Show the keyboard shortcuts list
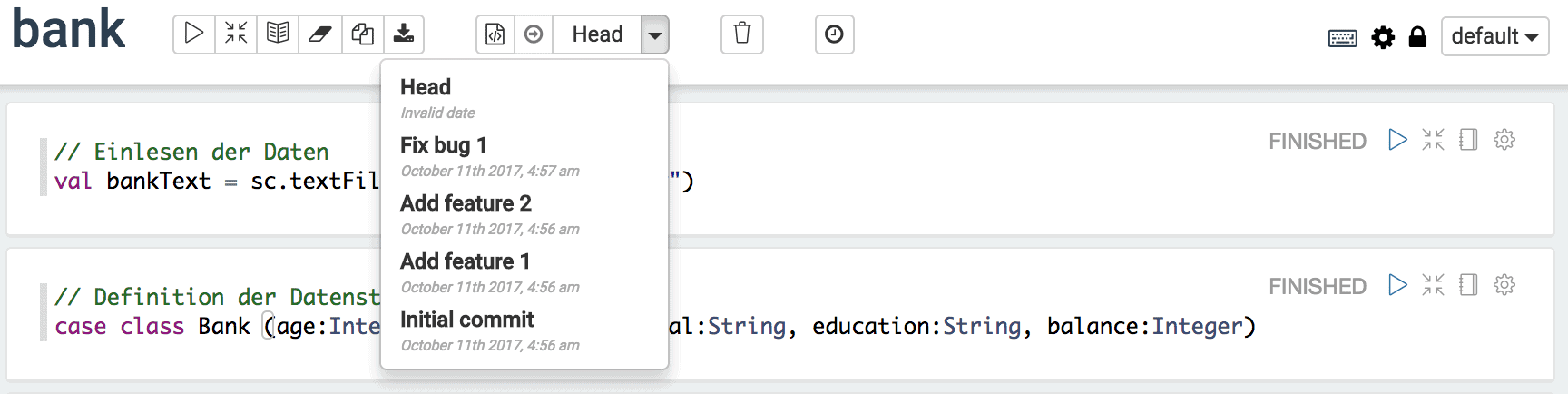Image resolution: width=1568 pixels, height=394 pixels. pyautogui.click(x=1343, y=37)
